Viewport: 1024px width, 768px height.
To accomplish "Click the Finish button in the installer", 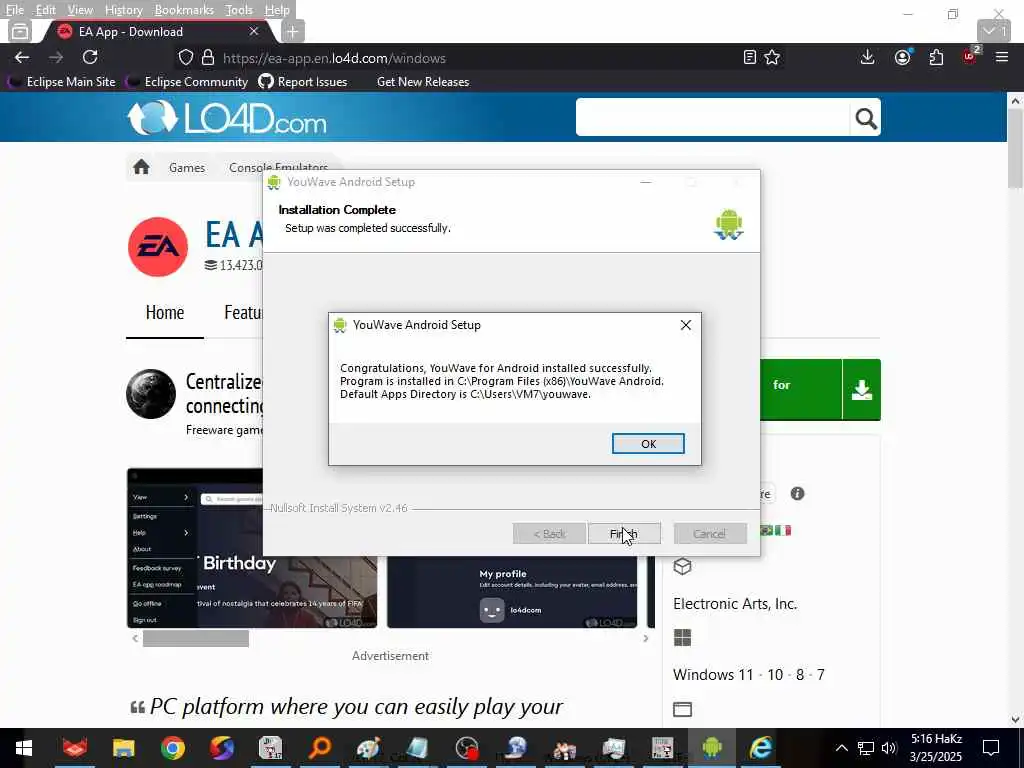I will tap(624, 534).
